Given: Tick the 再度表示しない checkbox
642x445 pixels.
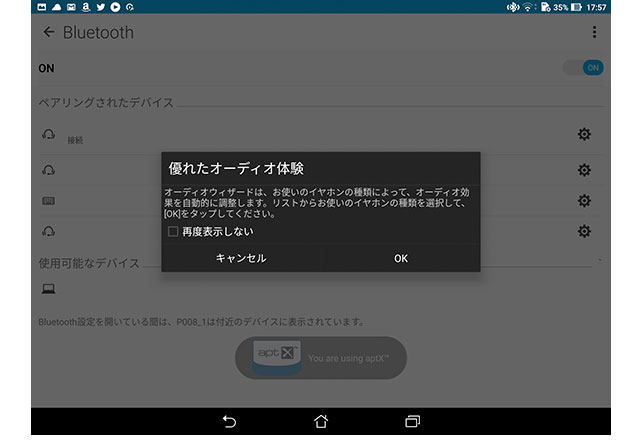Looking at the screenshot, I should click(173, 232).
